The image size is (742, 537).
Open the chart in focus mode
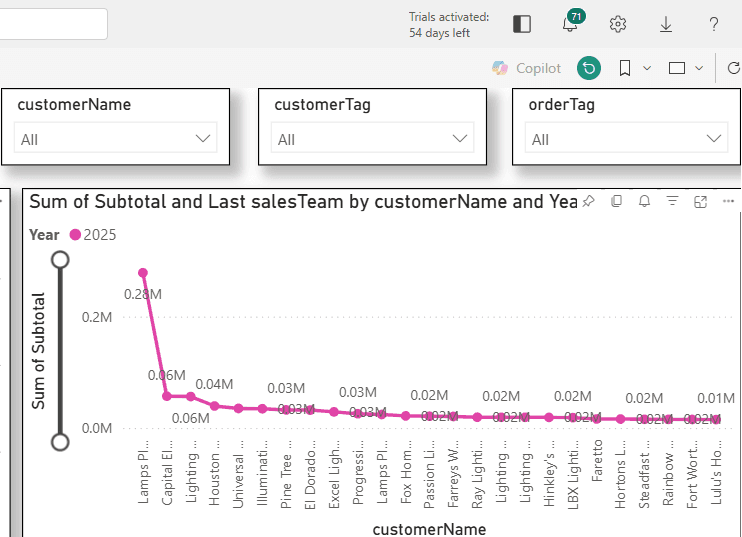(x=700, y=202)
